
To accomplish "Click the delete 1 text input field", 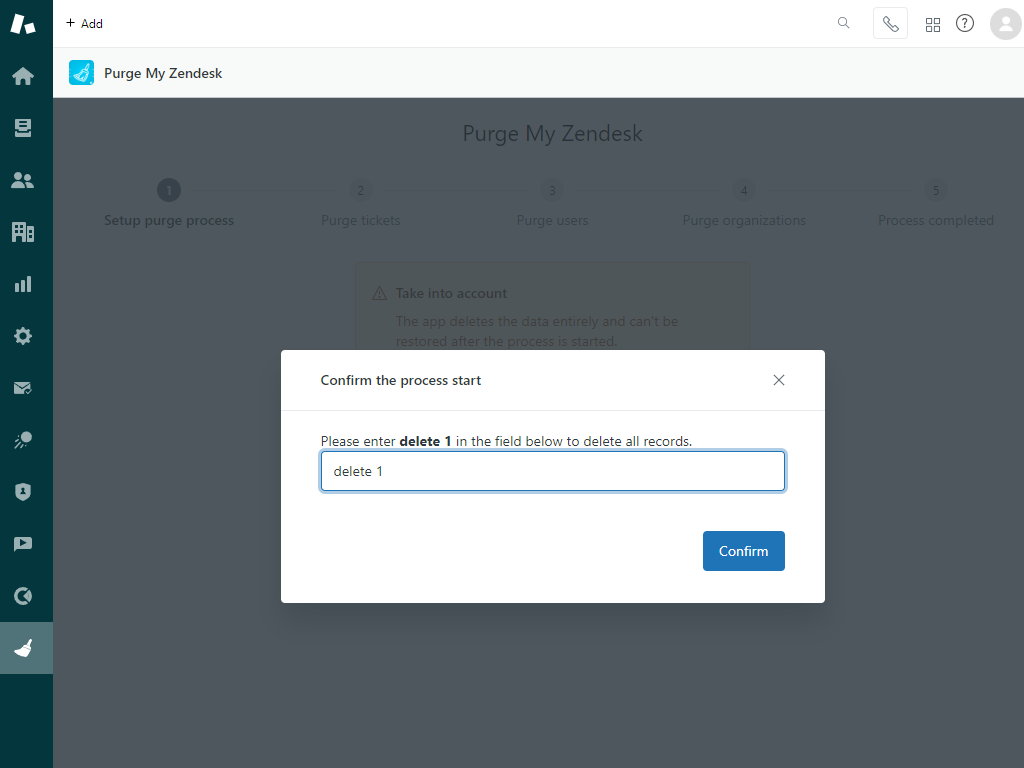I will tap(552, 470).
